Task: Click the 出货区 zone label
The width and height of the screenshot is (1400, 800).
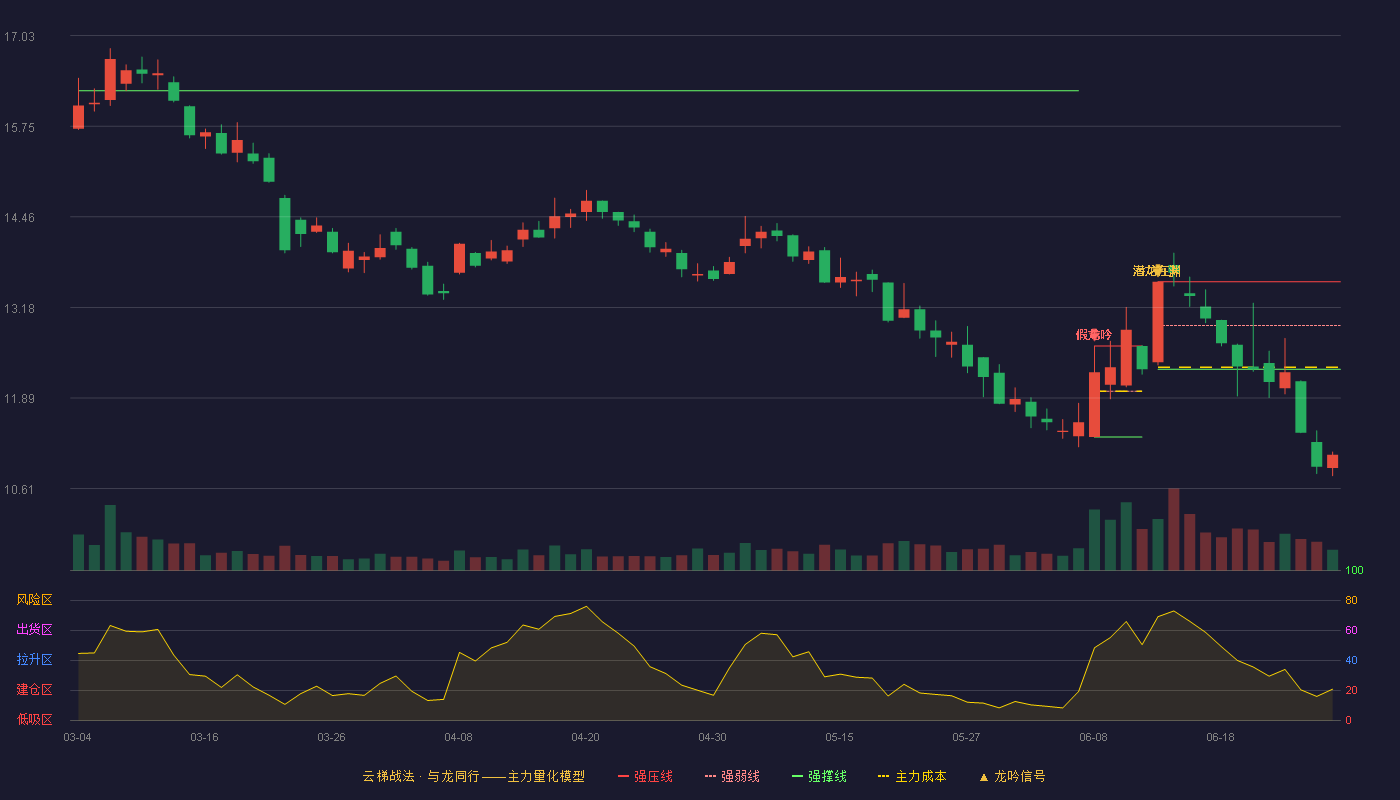Action: coord(34,630)
